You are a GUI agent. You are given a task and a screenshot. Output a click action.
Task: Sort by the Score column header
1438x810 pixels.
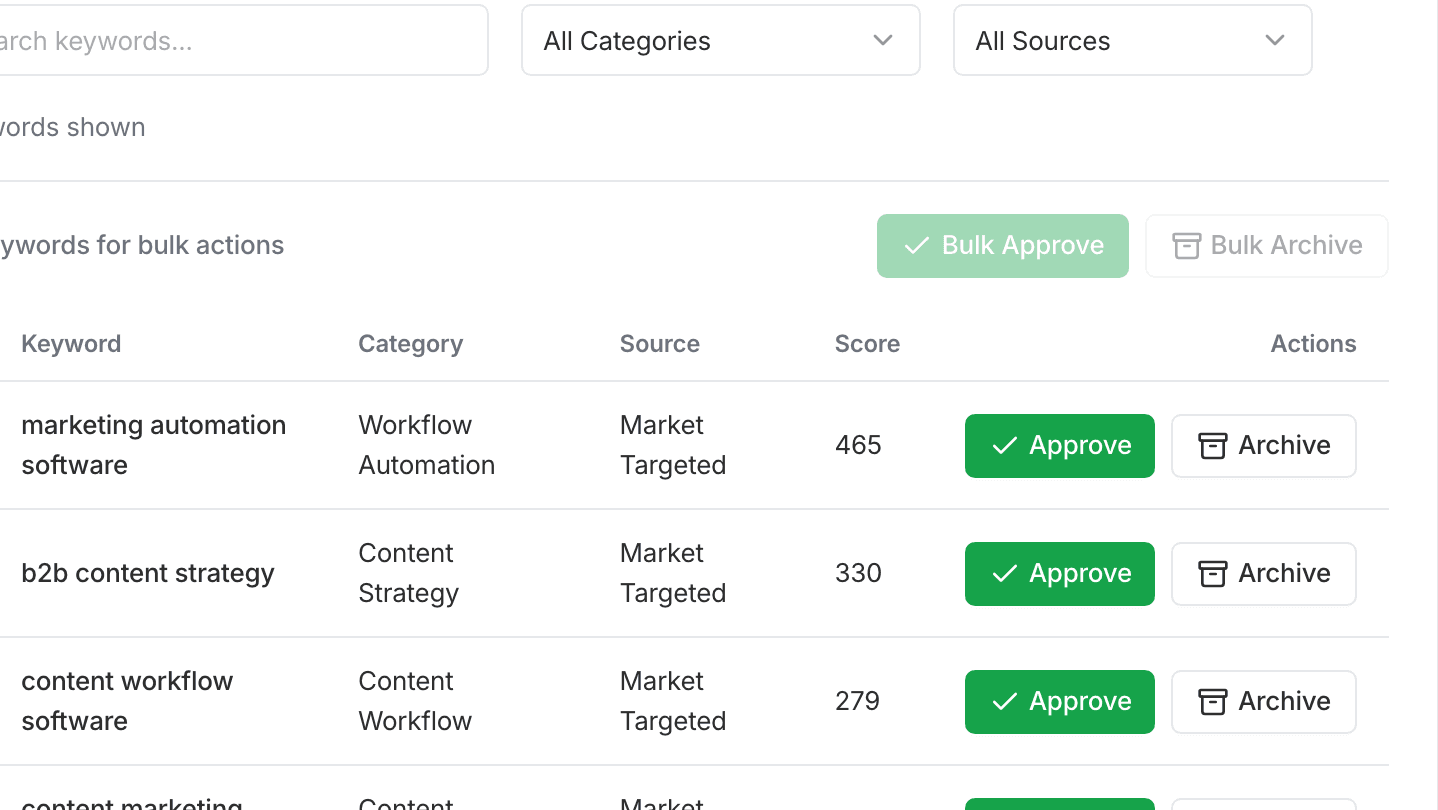(x=866, y=343)
